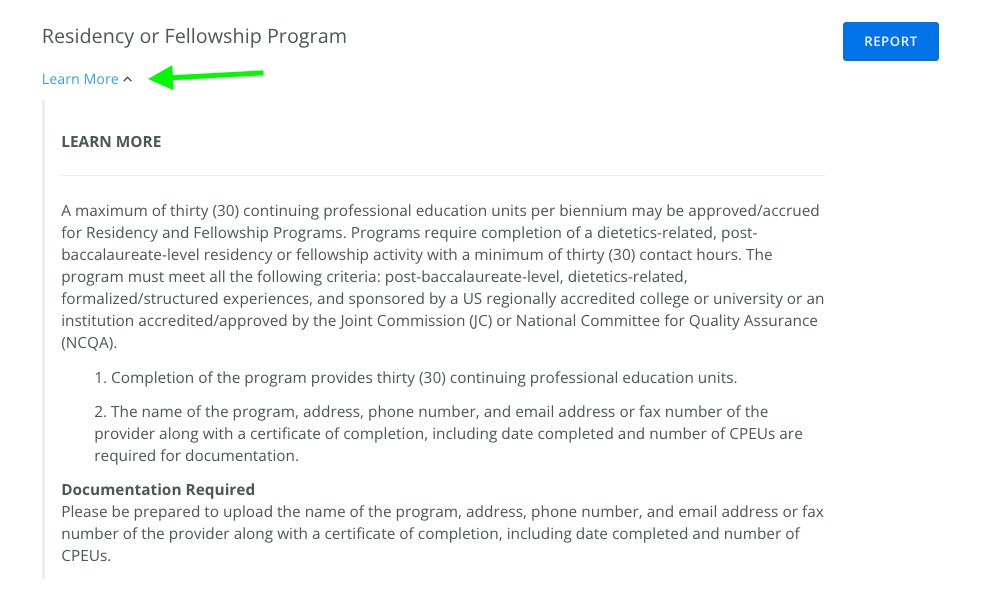Click the divider line under LEARN MORE
The image size is (999, 591).
[443, 176]
